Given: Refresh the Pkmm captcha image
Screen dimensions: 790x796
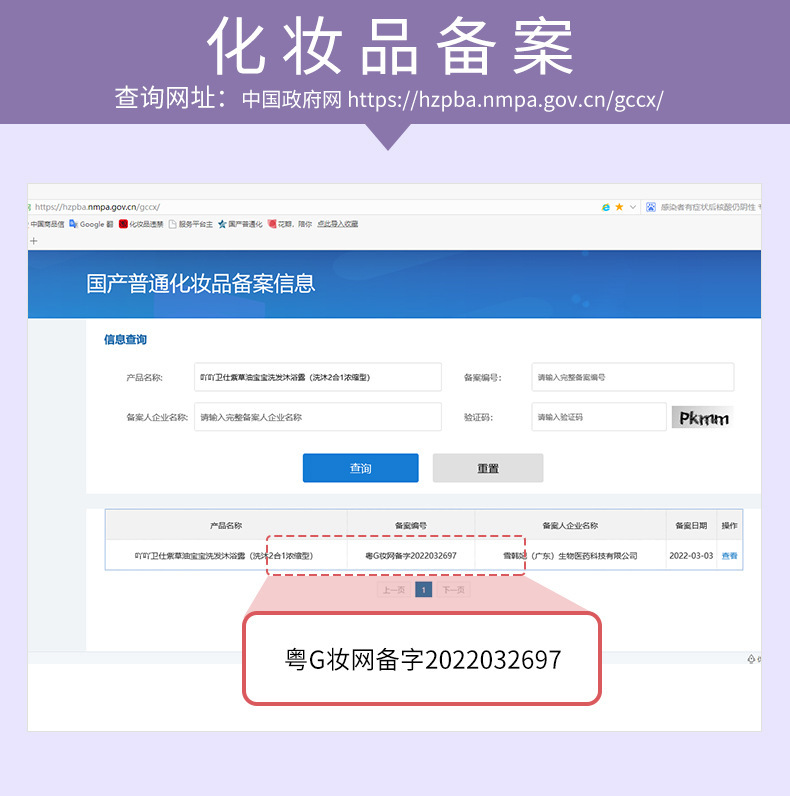Looking at the screenshot, I should pos(703,417).
